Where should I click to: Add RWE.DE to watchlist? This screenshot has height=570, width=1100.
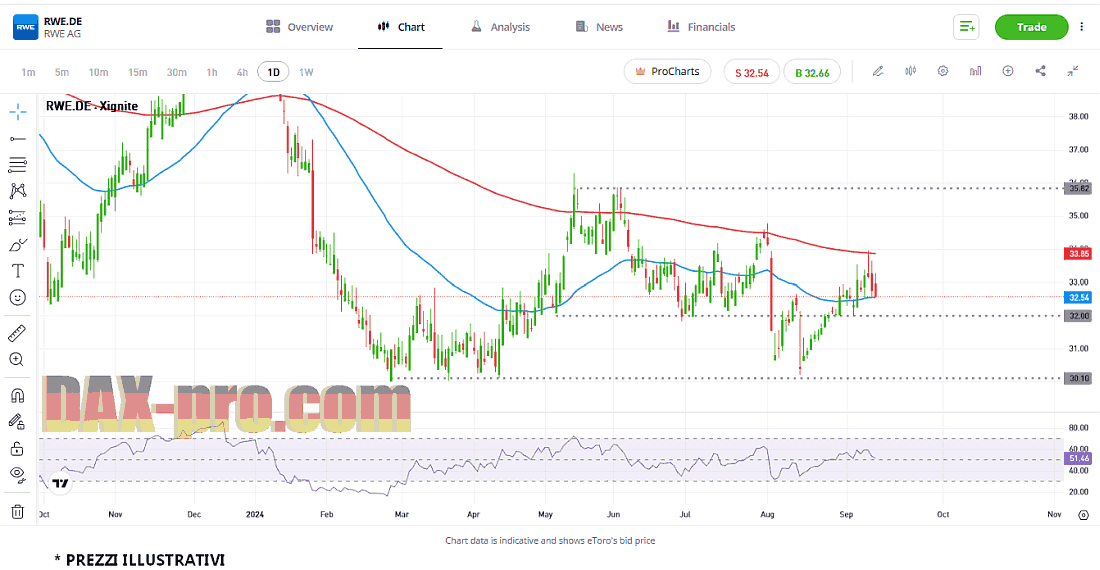(x=966, y=27)
